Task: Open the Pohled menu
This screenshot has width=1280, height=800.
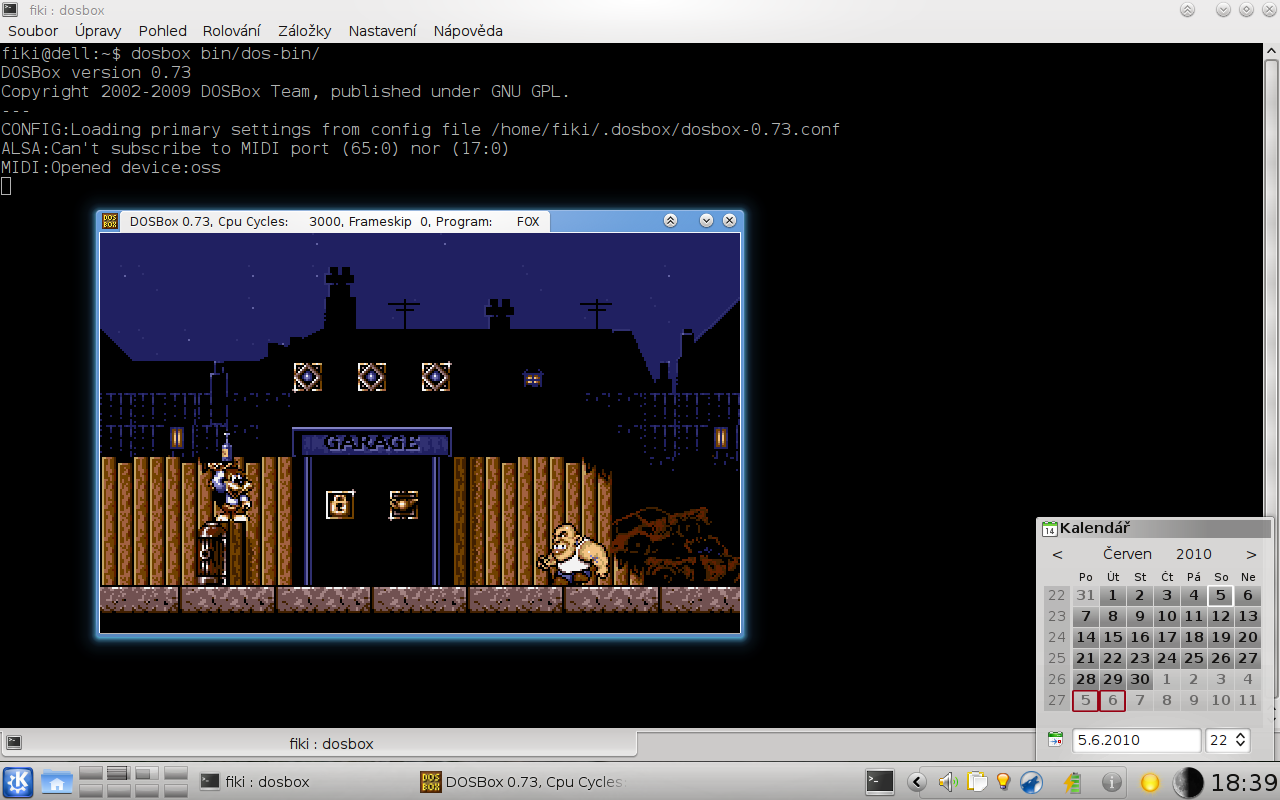Action: point(163,31)
